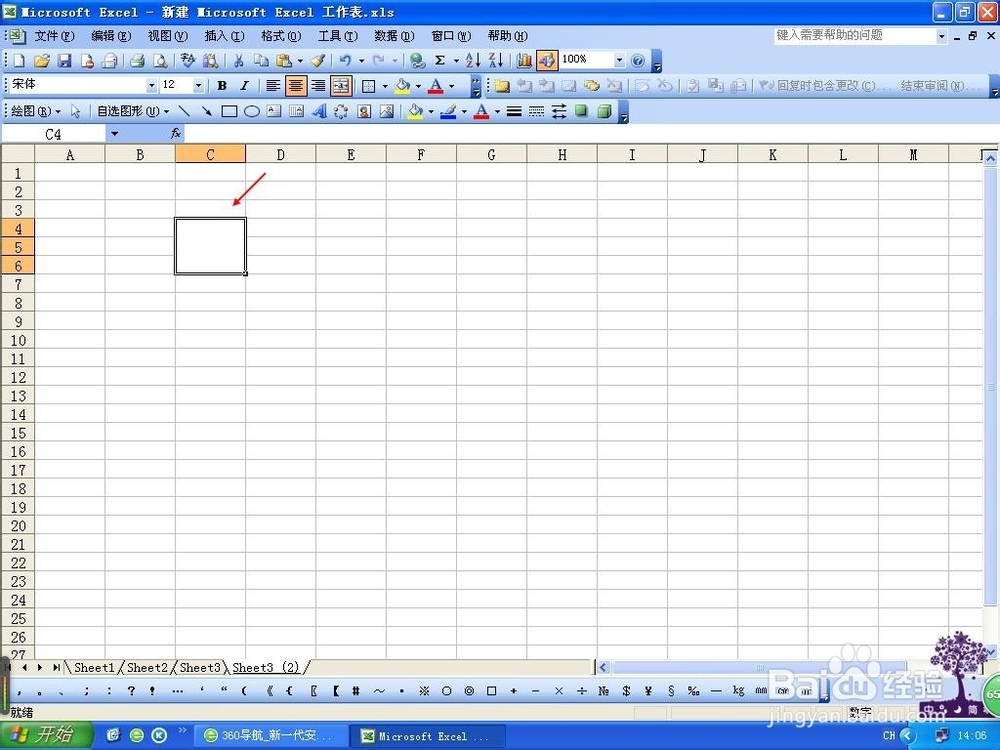This screenshot has height=750, width=1000.
Task: Undo the last action
Action: click(x=345, y=61)
